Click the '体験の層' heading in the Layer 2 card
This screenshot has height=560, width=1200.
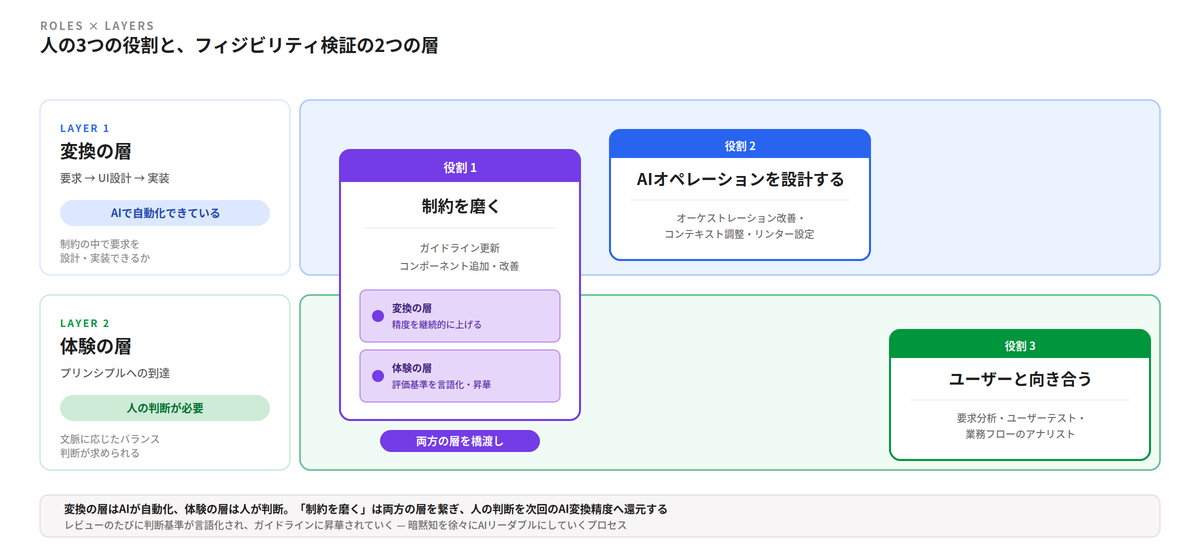coord(96,347)
